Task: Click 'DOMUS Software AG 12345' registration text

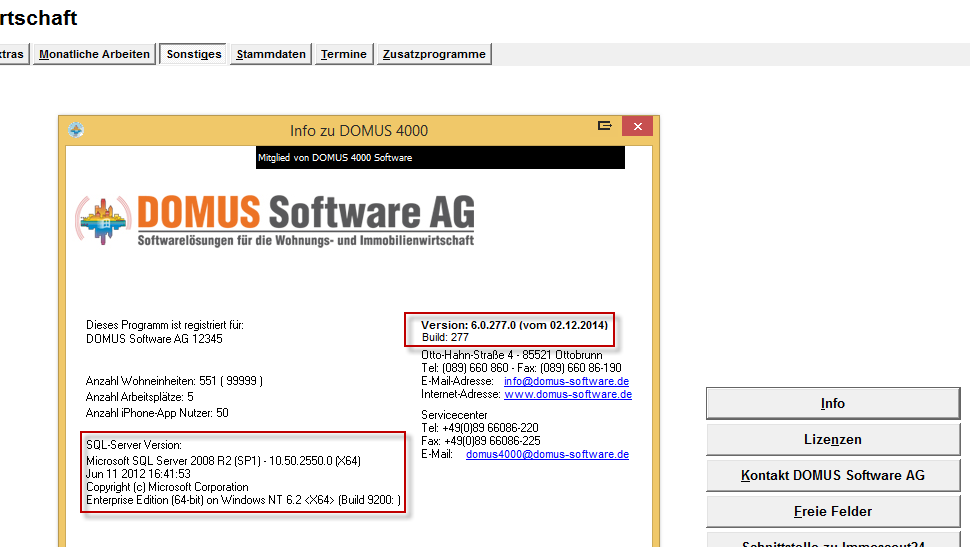Action: click(x=154, y=339)
